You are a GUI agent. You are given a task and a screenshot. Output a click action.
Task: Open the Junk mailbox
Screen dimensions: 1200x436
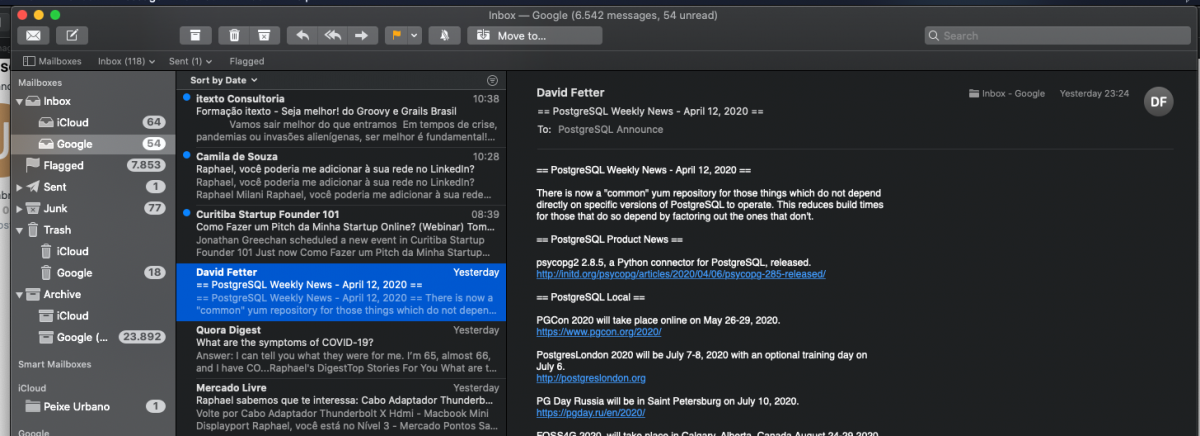pos(92,208)
